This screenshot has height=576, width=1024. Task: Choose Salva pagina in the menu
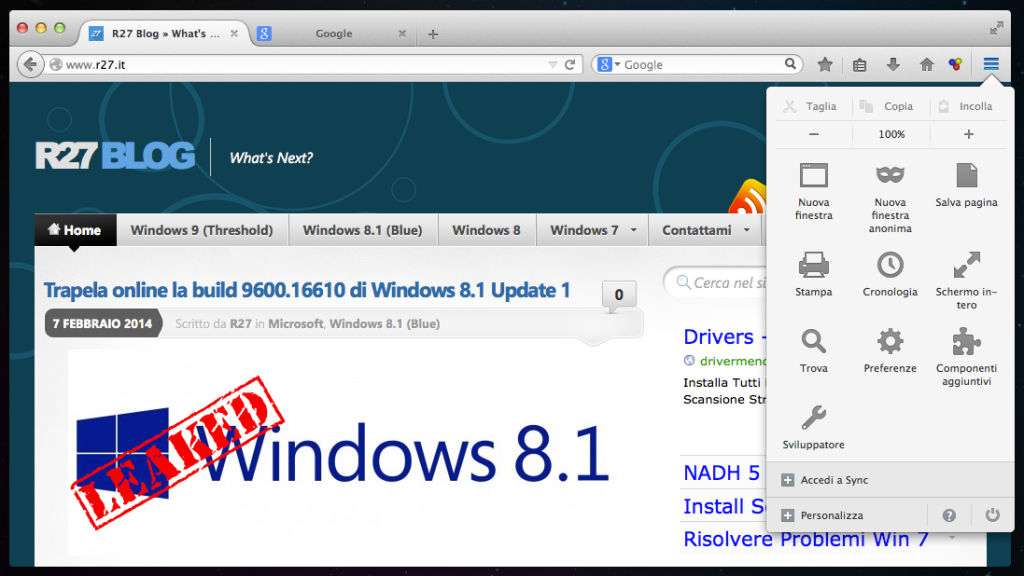tap(966, 185)
